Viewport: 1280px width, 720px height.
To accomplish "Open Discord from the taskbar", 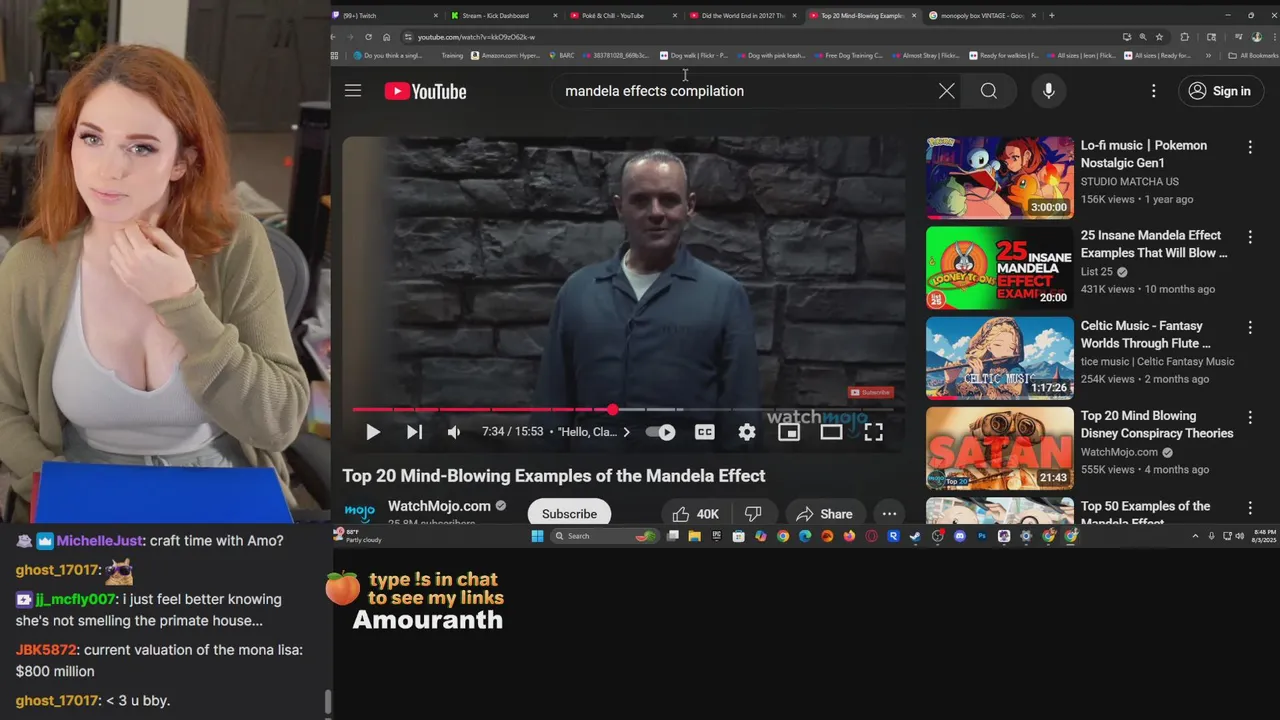I will (960, 536).
